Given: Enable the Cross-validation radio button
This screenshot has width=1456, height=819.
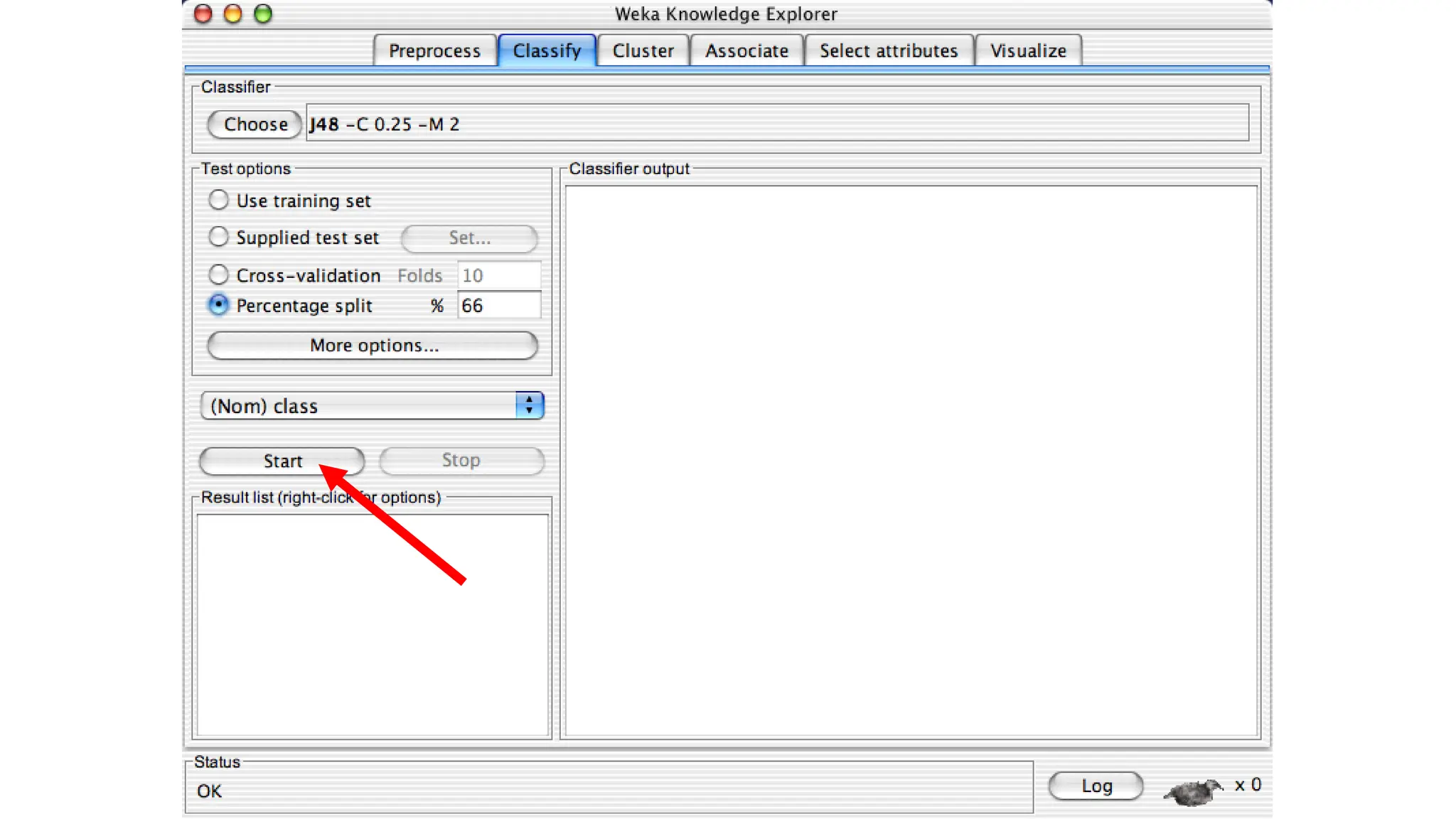Looking at the screenshot, I should point(219,274).
